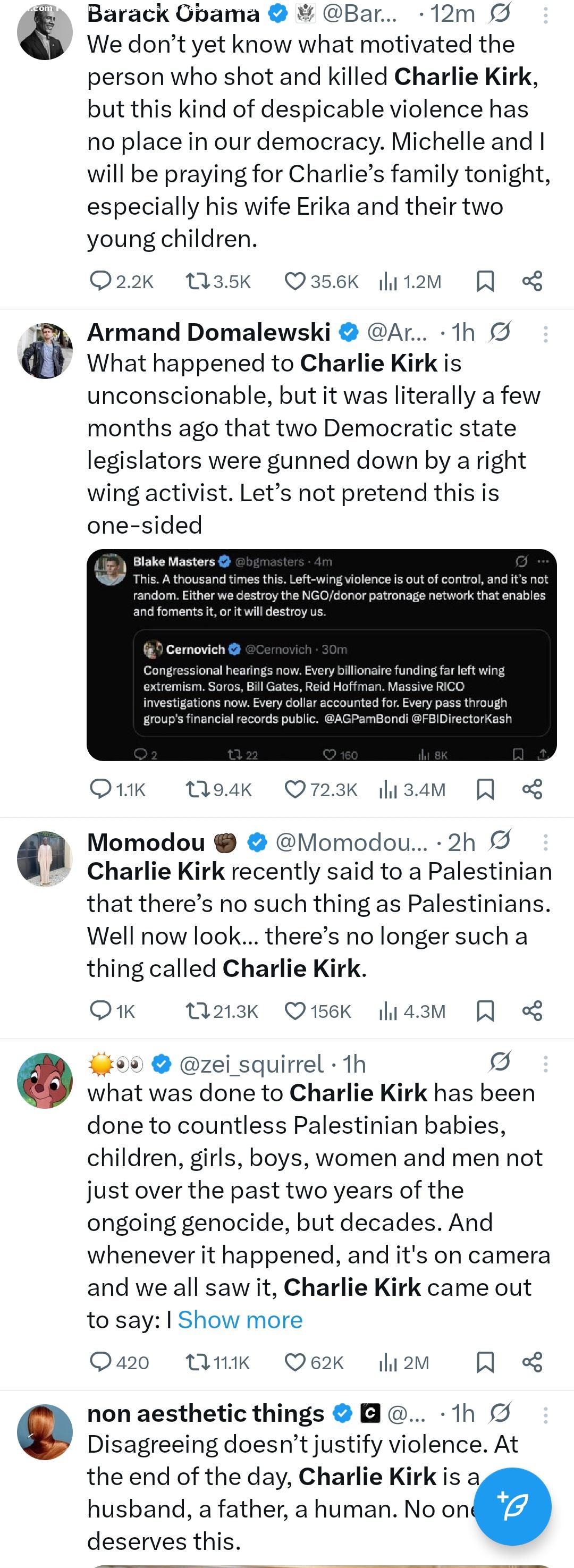Share Momodou's post

[x=532, y=1011]
